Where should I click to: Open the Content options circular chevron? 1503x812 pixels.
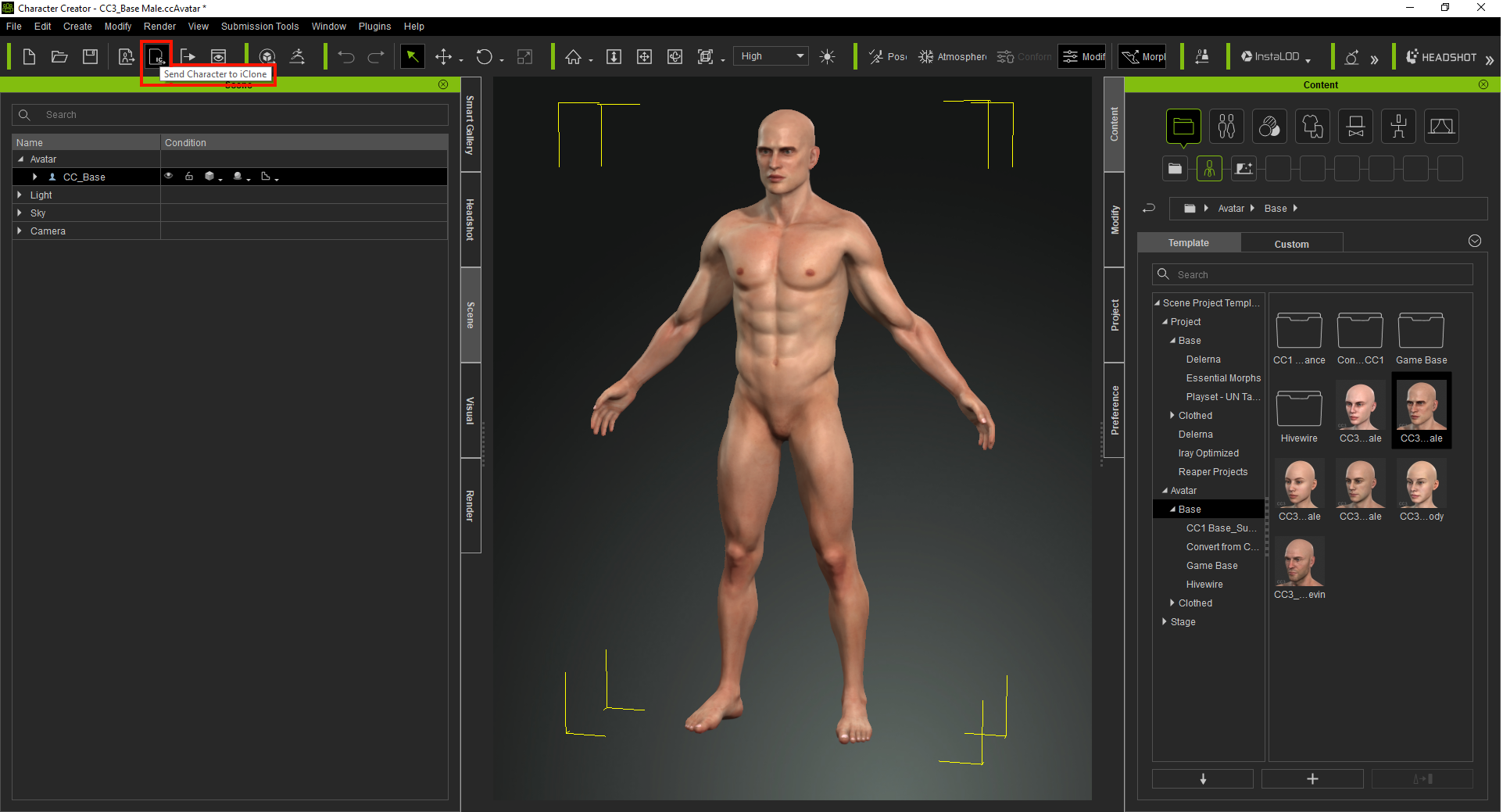click(1475, 241)
